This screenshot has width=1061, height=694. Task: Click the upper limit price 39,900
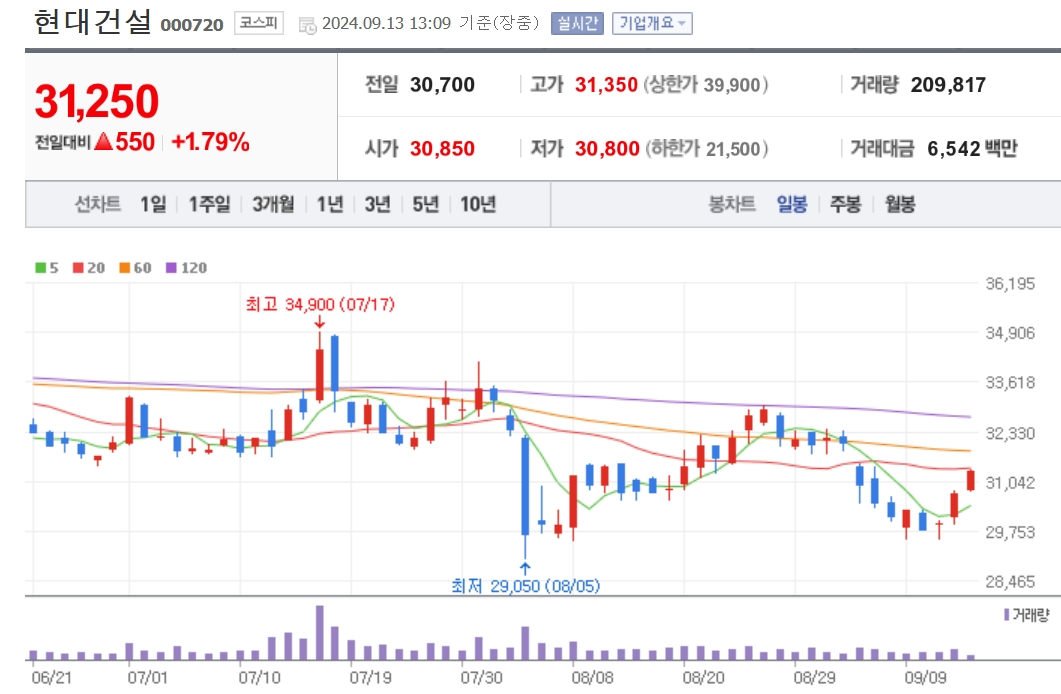[x=731, y=85]
